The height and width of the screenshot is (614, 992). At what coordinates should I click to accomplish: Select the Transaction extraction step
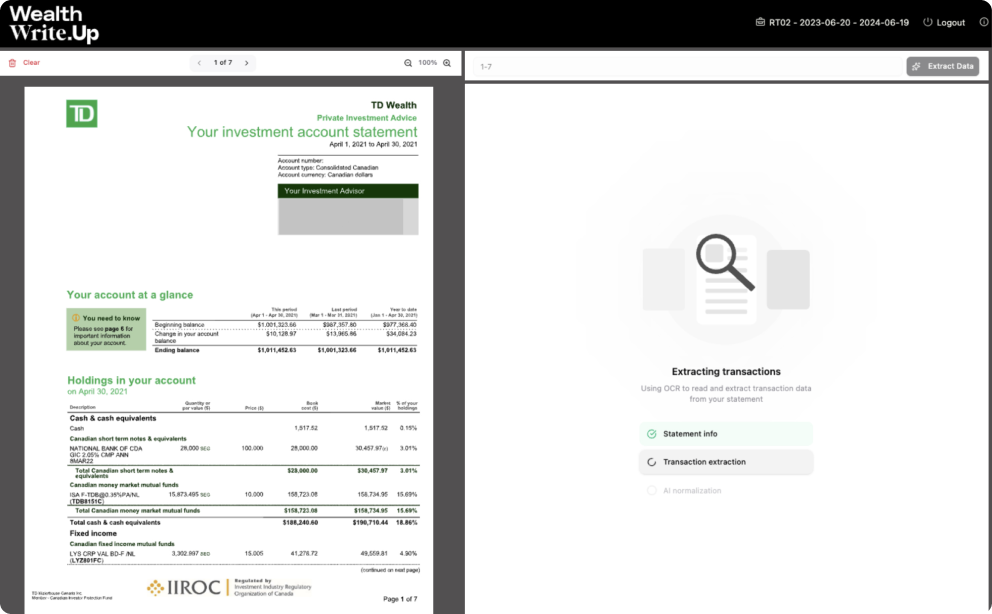[x=726, y=462]
